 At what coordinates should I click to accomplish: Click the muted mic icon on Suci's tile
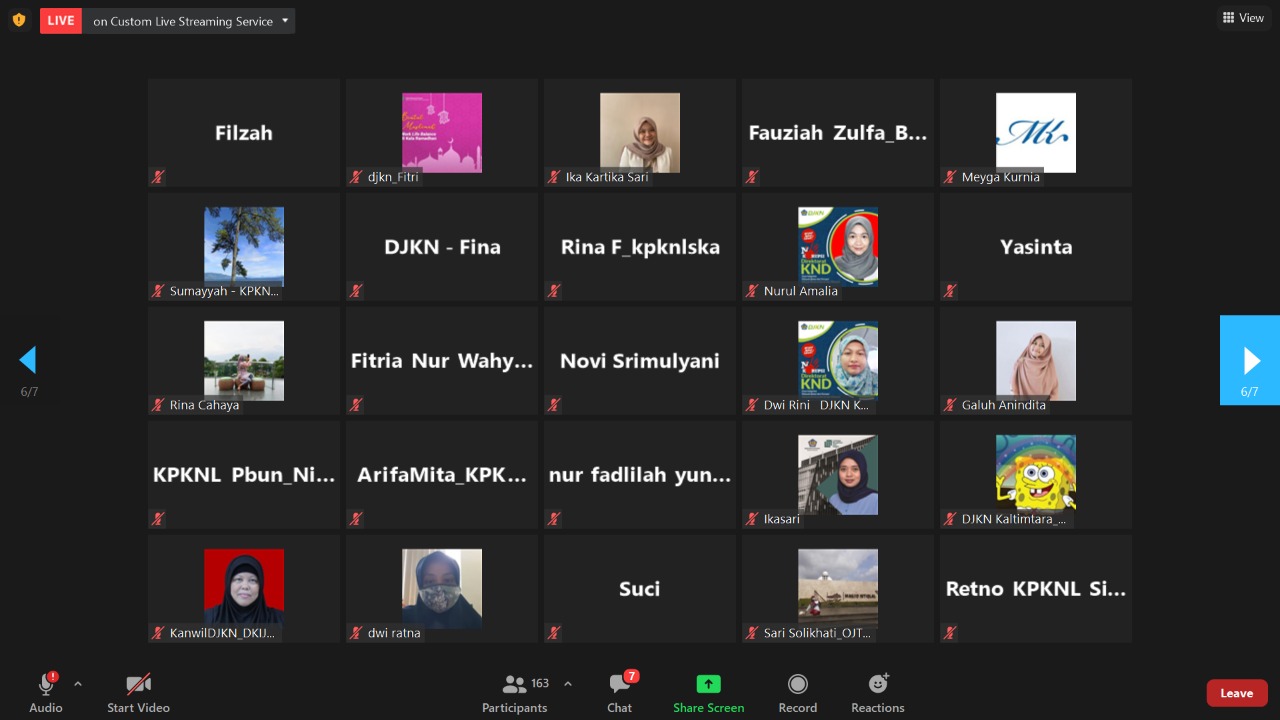pos(554,633)
